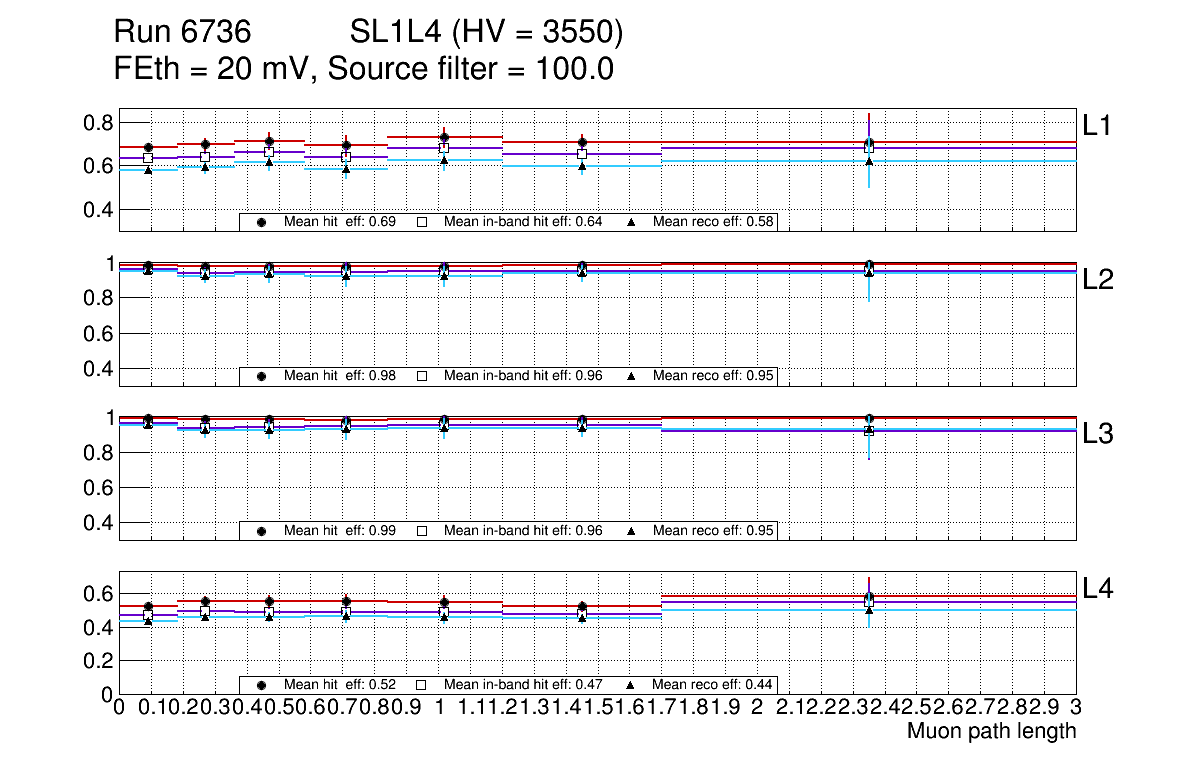Select 'Mean hit eff: 0.99' legend text
1196x772 pixels.
[340, 530]
